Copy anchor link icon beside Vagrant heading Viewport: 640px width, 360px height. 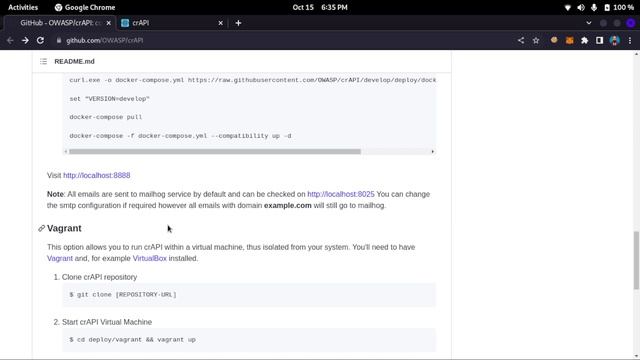41,228
